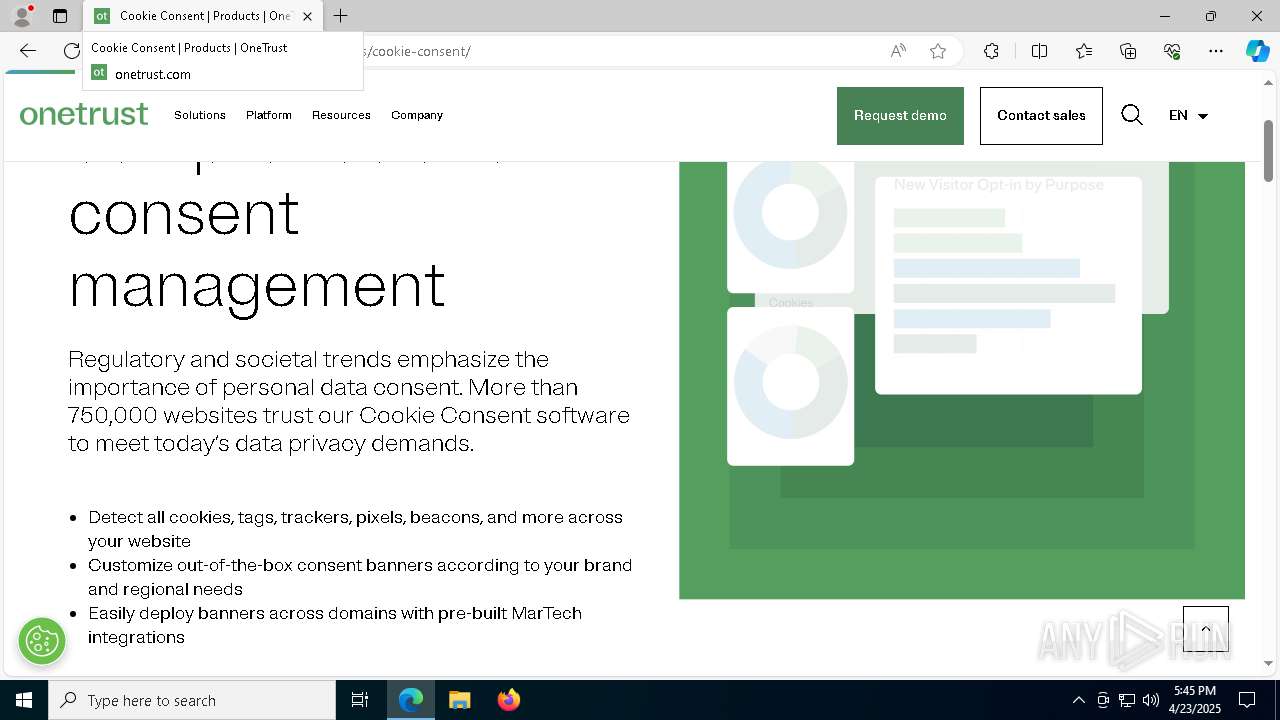The height and width of the screenshot is (720, 1280).
Task: Click the back-to-top arrow button
Action: [1206, 629]
